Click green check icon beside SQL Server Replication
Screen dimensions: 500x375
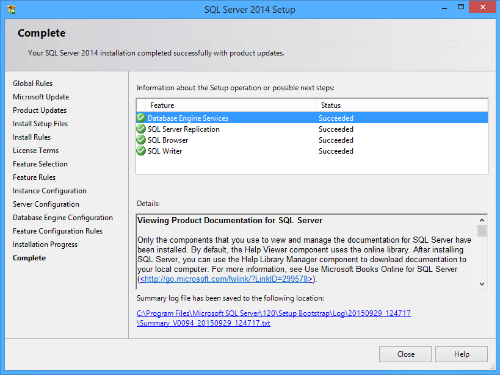coord(141,129)
